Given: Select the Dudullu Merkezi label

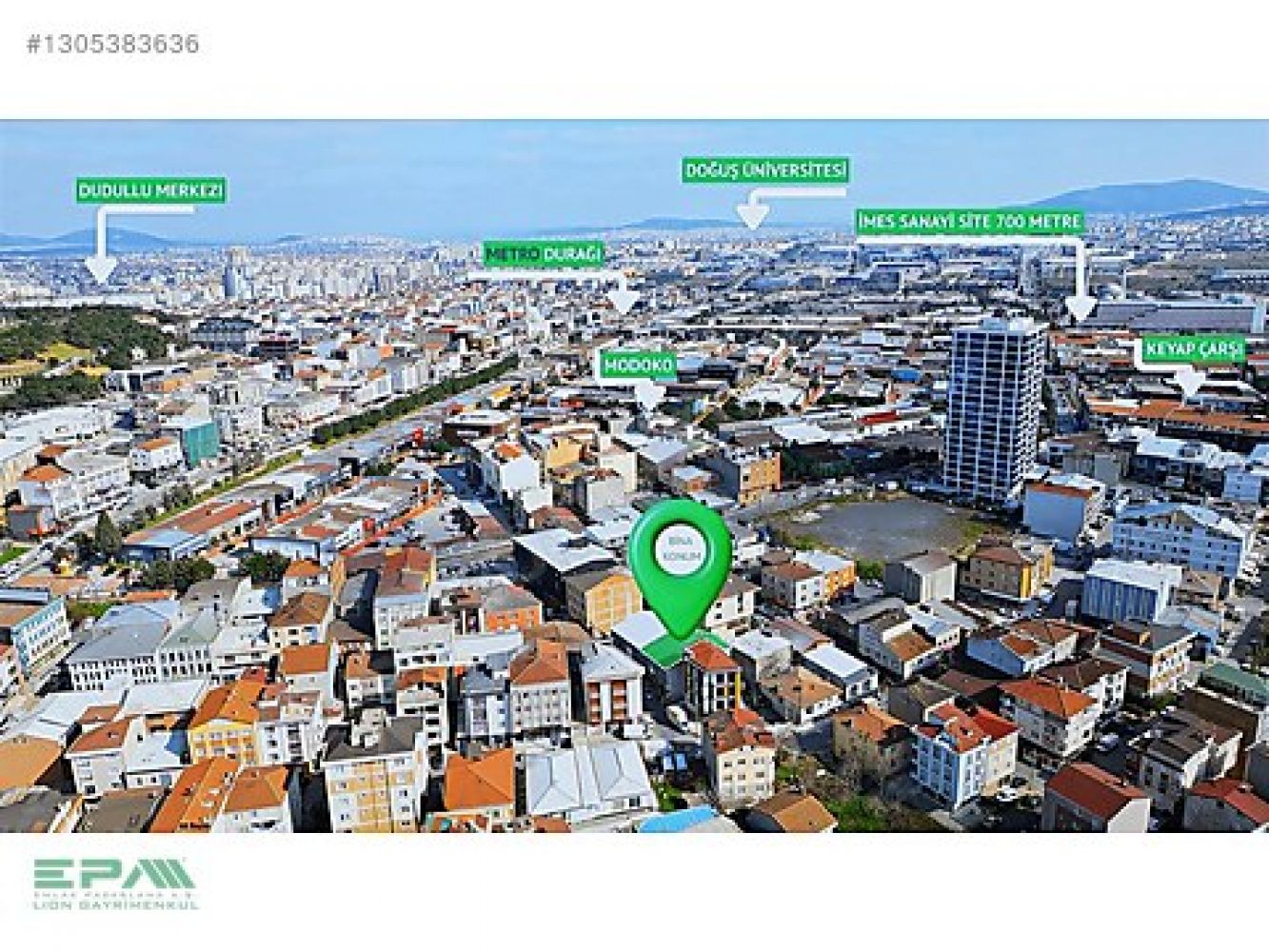Looking at the screenshot, I should (150, 190).
